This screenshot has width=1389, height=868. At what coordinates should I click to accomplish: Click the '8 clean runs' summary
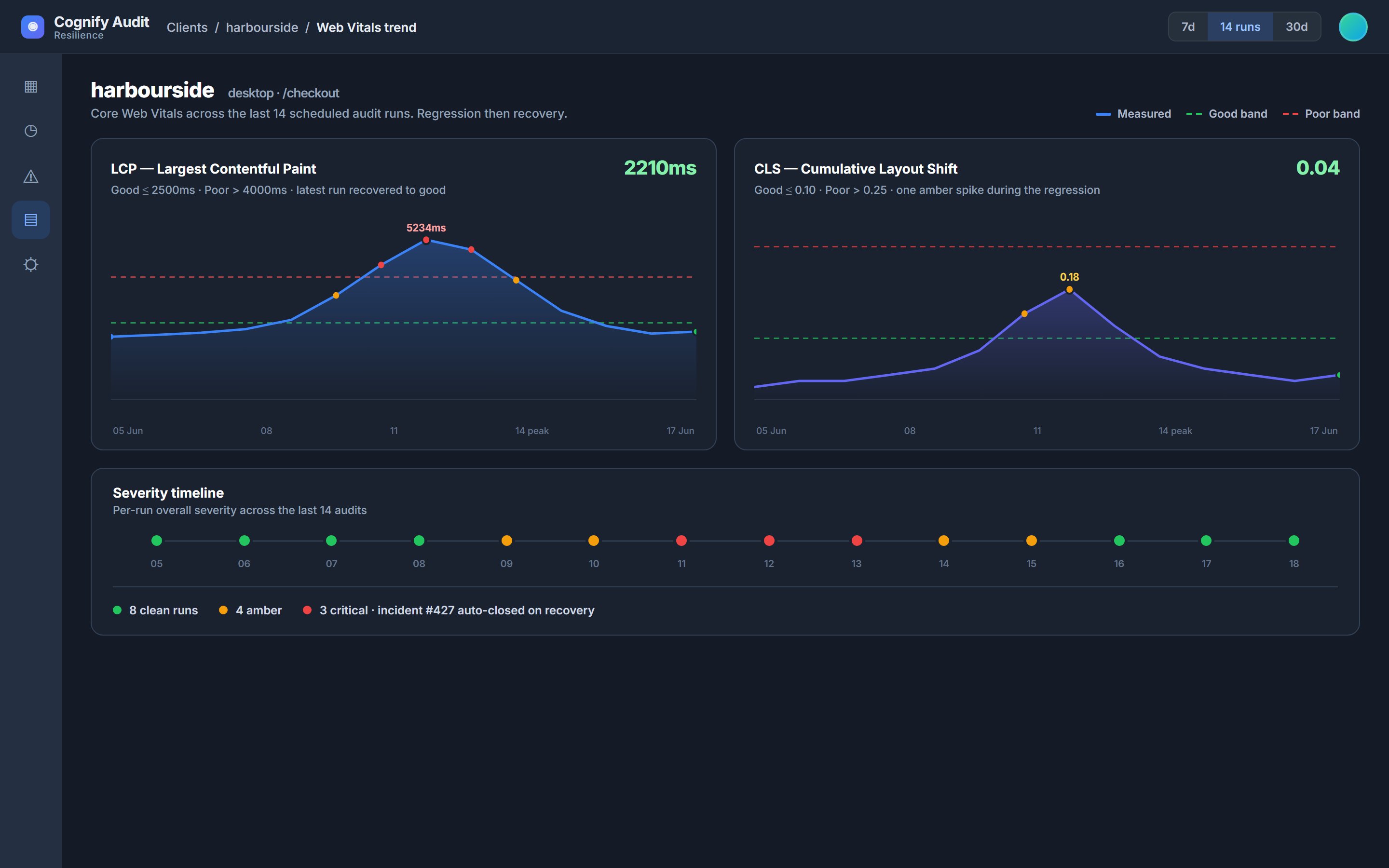(x=156, y=610)
